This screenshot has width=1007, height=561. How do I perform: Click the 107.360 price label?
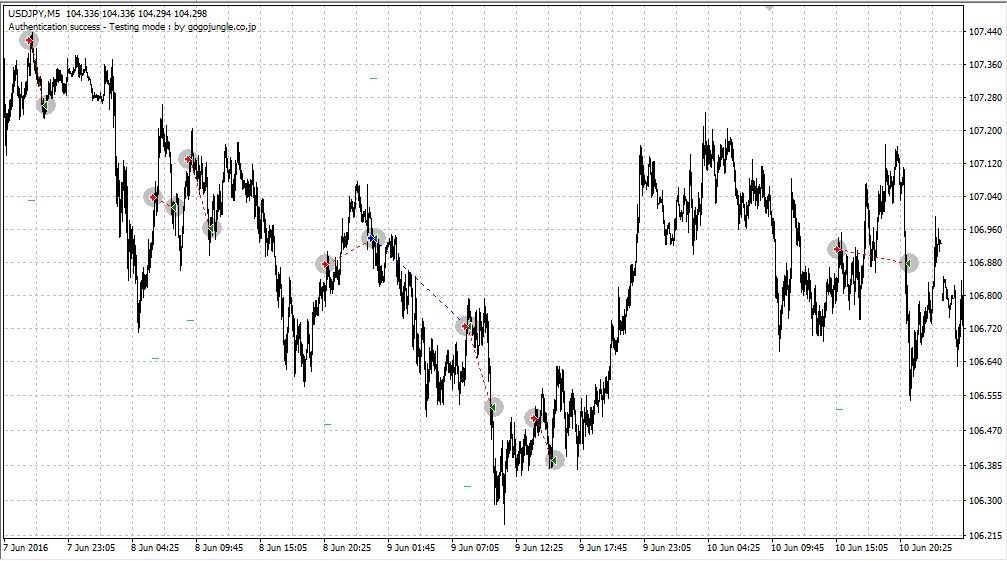coord(985,65)
